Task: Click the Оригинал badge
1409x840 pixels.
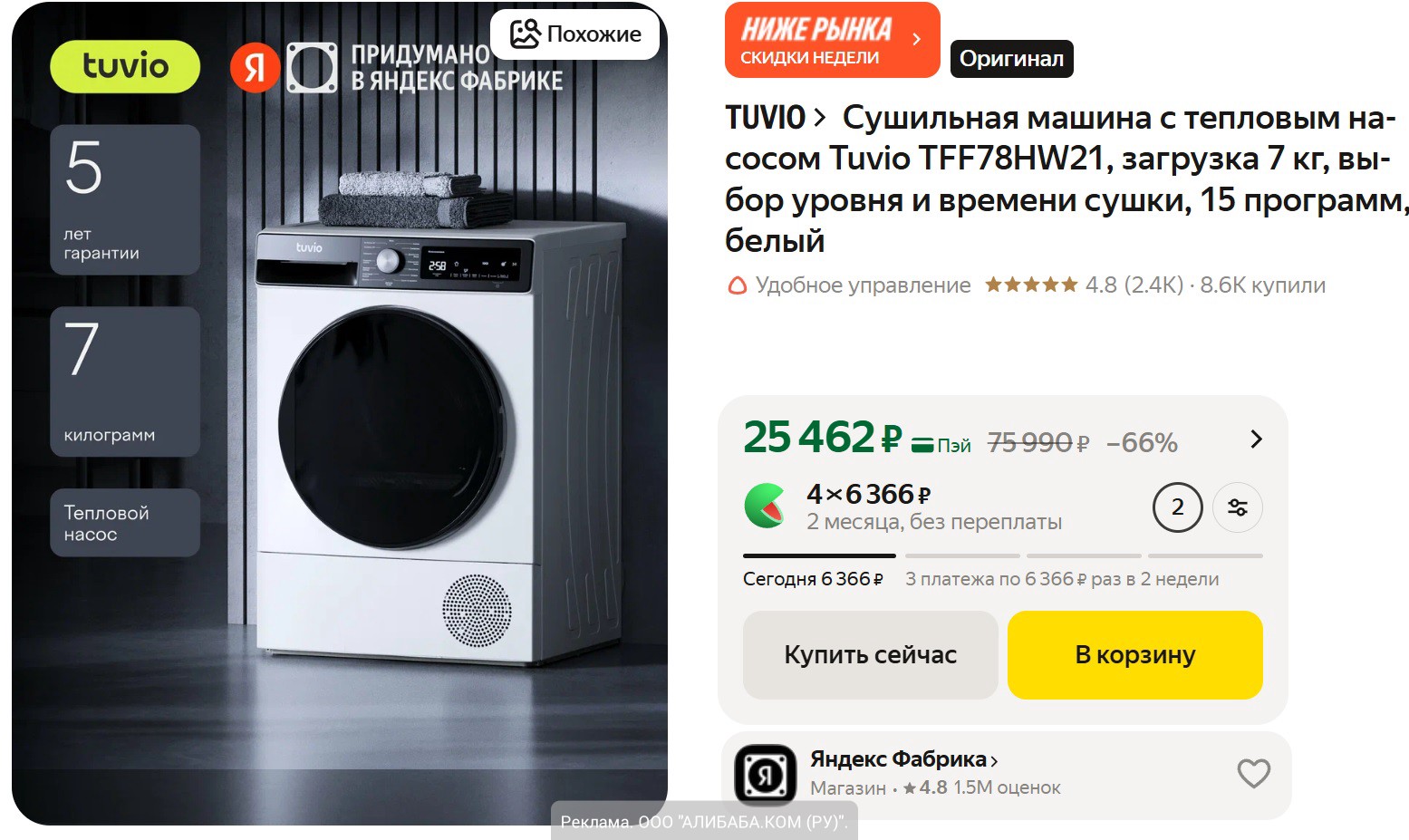Action: coord(1011,59)
